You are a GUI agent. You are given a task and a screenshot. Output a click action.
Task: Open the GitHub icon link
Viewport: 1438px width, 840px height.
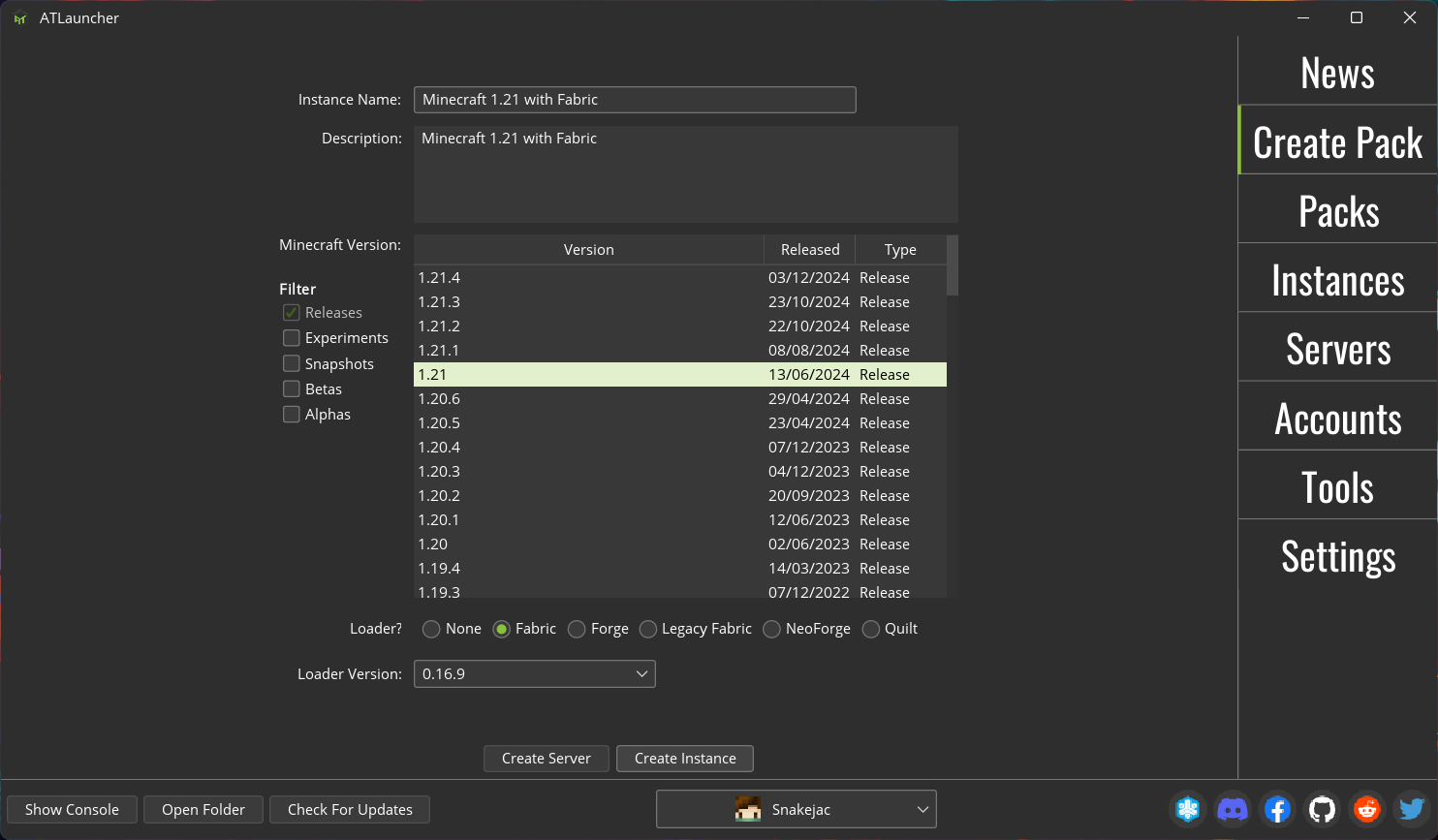pos(1322,809)
